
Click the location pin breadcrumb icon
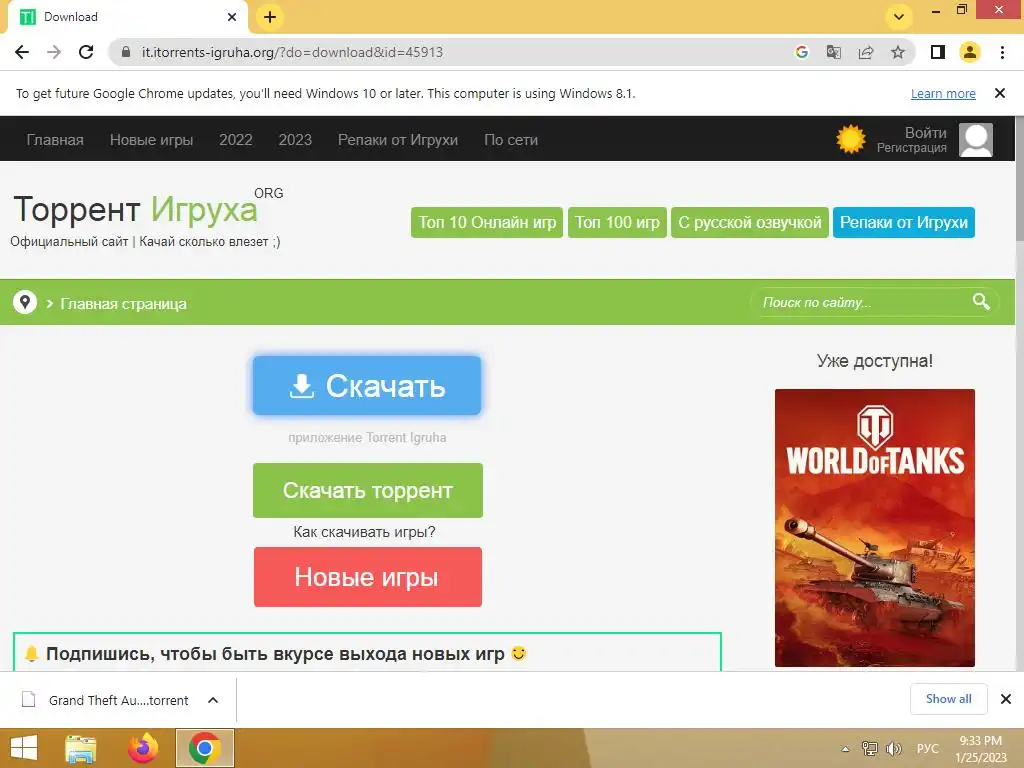(x=25, y=302)
